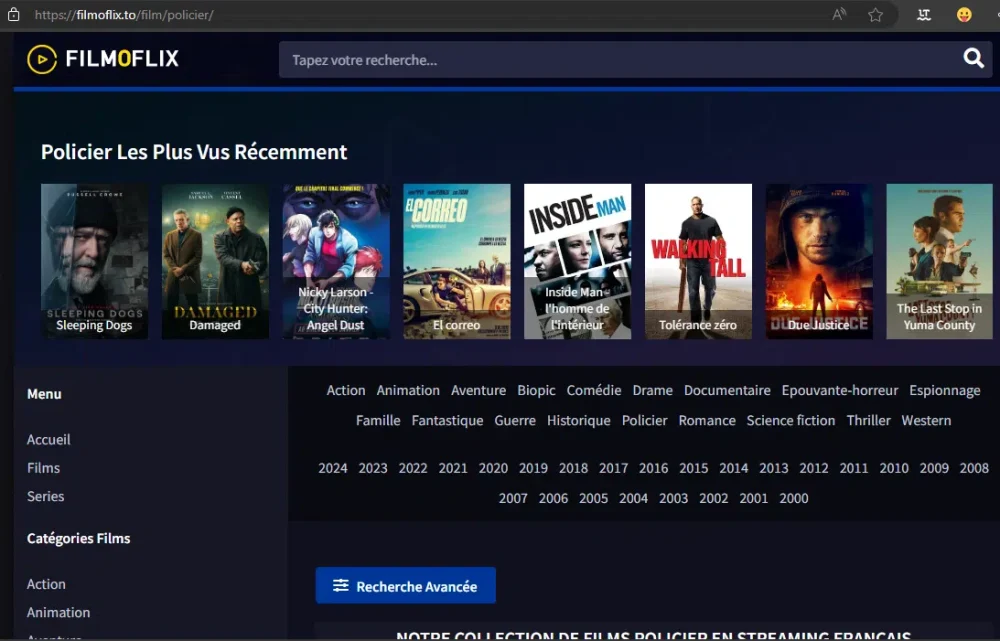
Task: Filter by Famille genre link
Action: 378,420
